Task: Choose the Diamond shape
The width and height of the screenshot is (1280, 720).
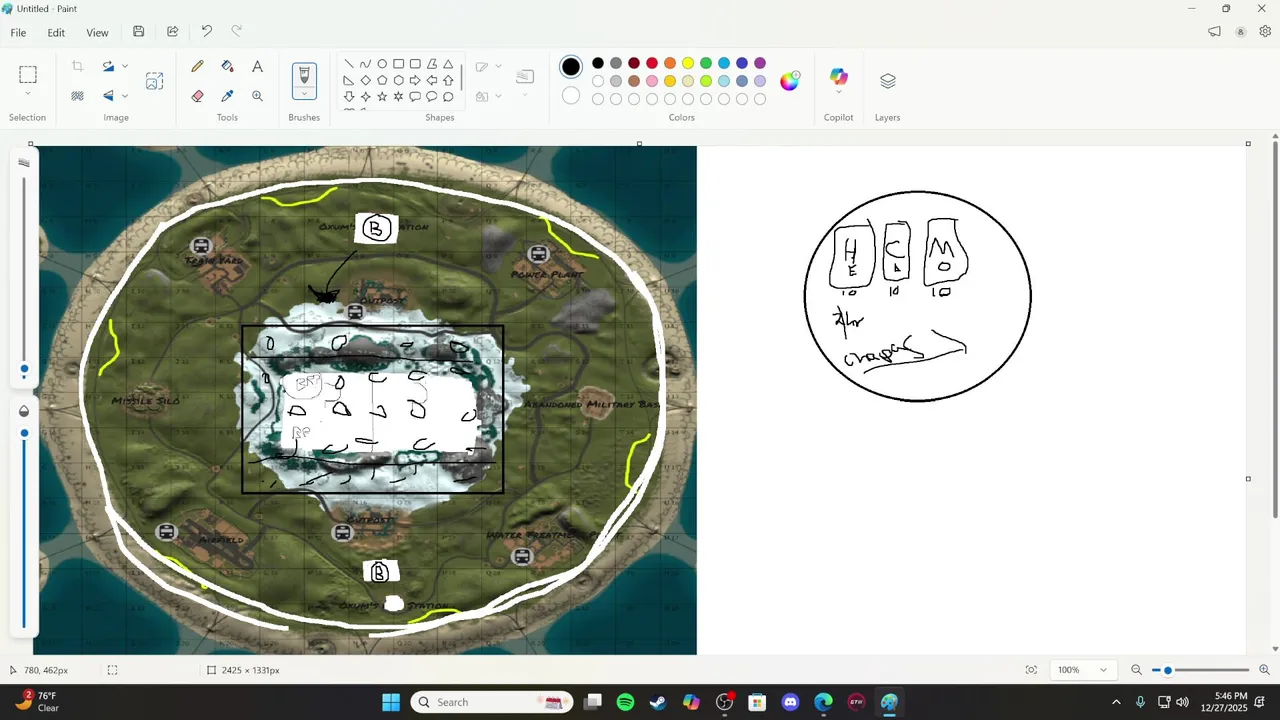Action: point(365,80)
